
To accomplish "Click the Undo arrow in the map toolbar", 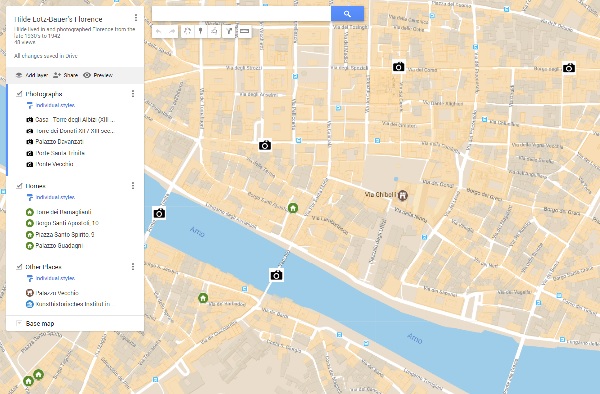I will click(159, 31).
